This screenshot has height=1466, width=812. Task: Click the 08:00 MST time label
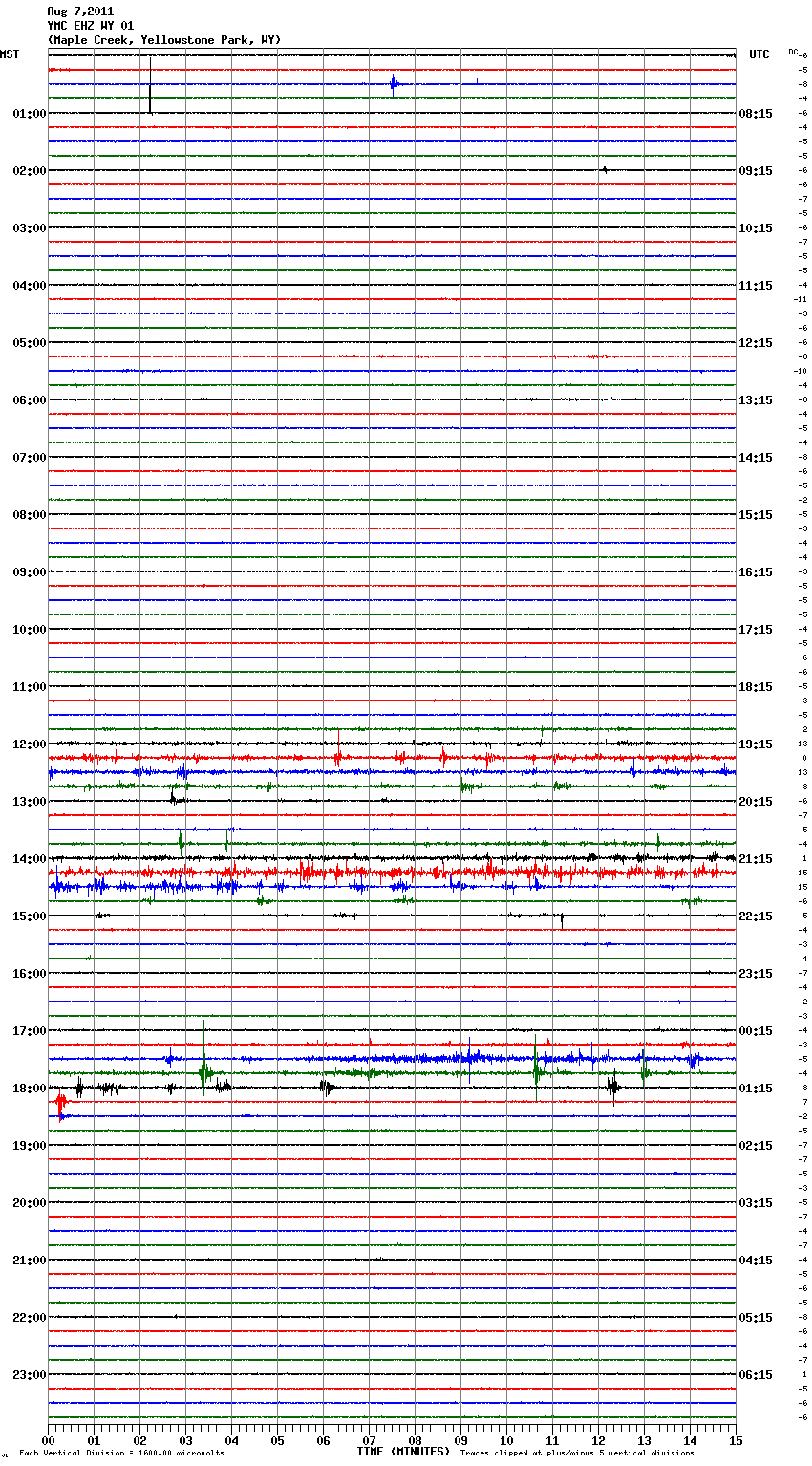click(x=30, y=515)
